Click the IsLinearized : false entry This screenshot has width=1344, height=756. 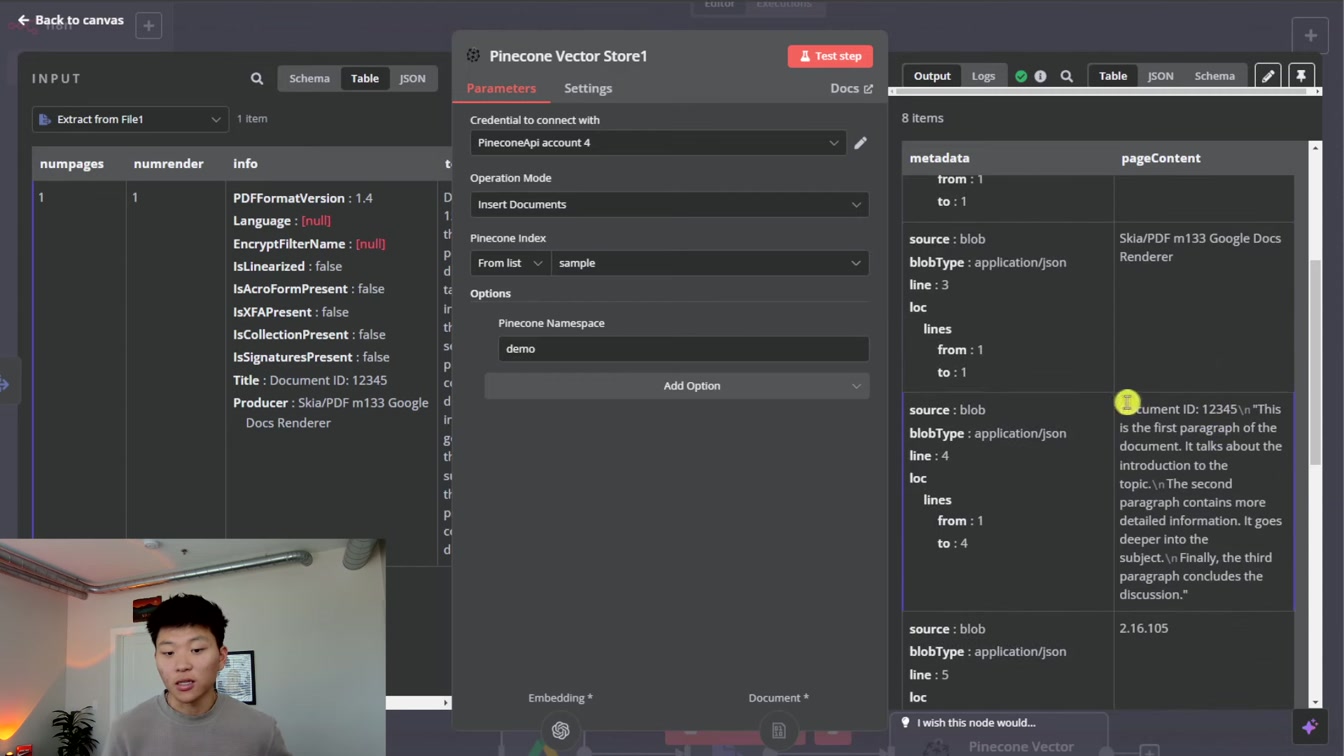[287, 267]
